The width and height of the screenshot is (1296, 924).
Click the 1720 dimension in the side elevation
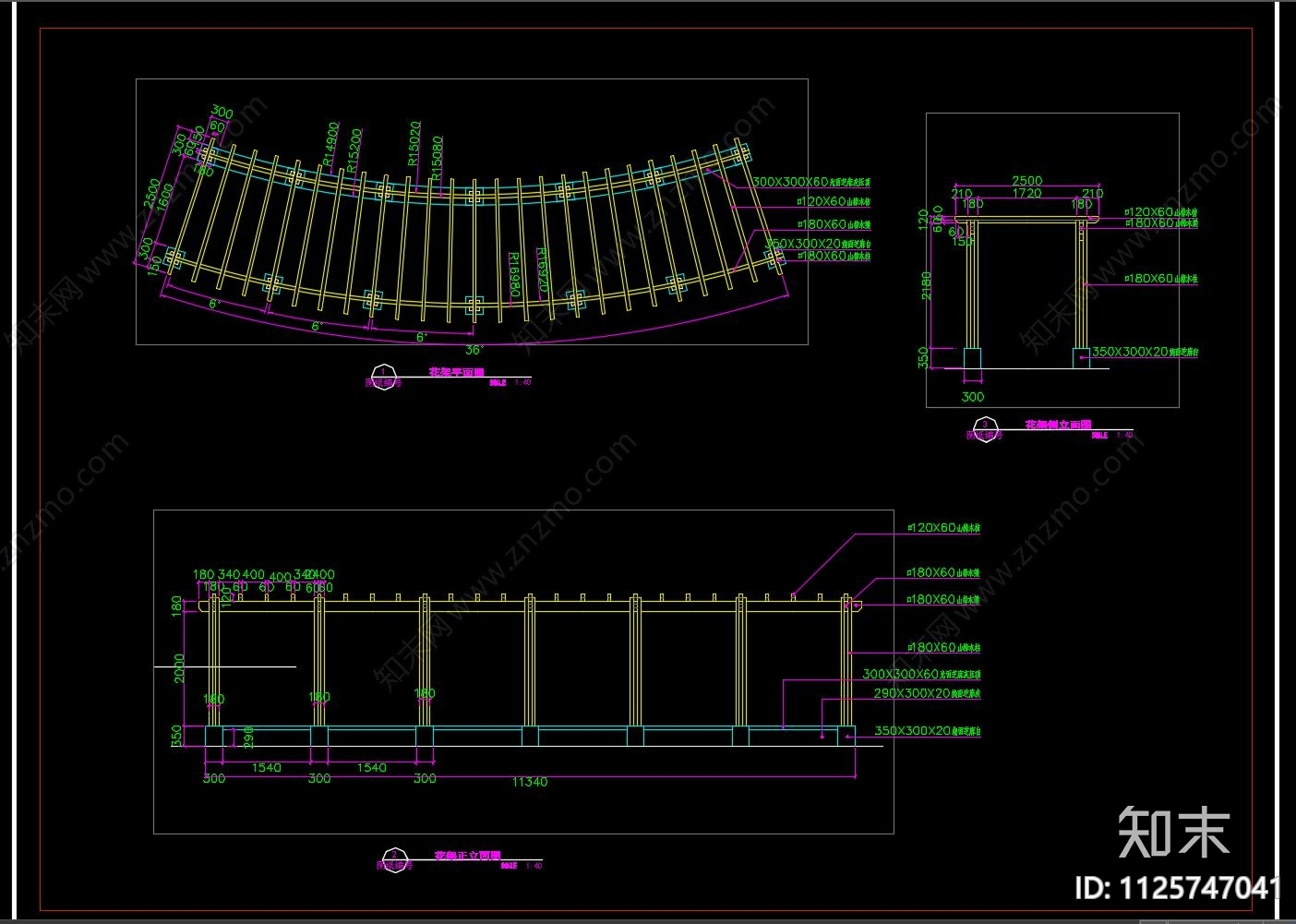pos(1026,193)
